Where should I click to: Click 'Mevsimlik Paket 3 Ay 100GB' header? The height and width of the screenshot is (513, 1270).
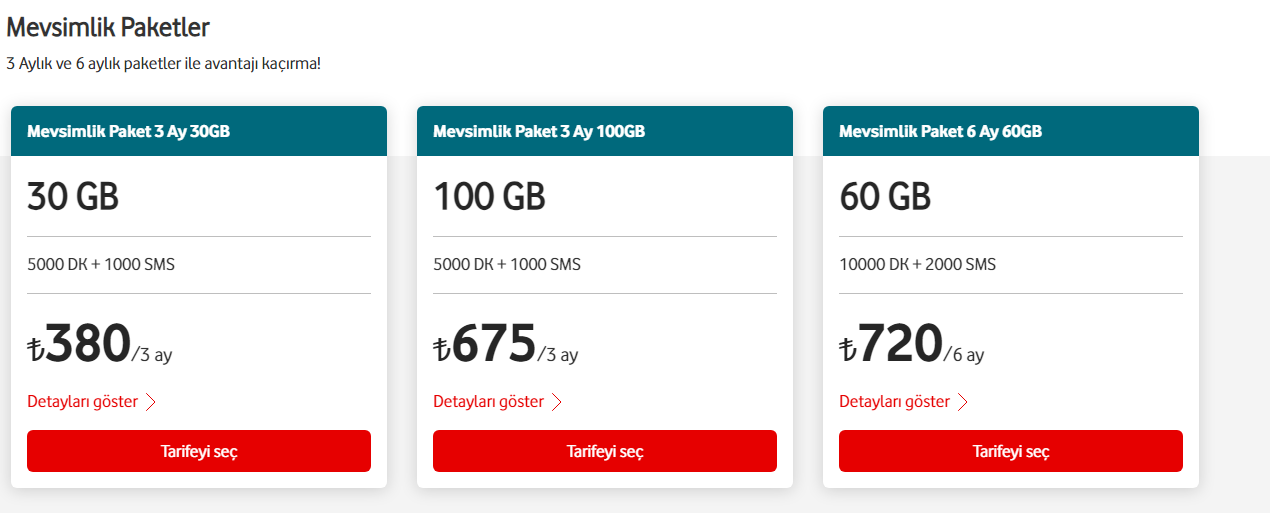(x=539, y=131)
